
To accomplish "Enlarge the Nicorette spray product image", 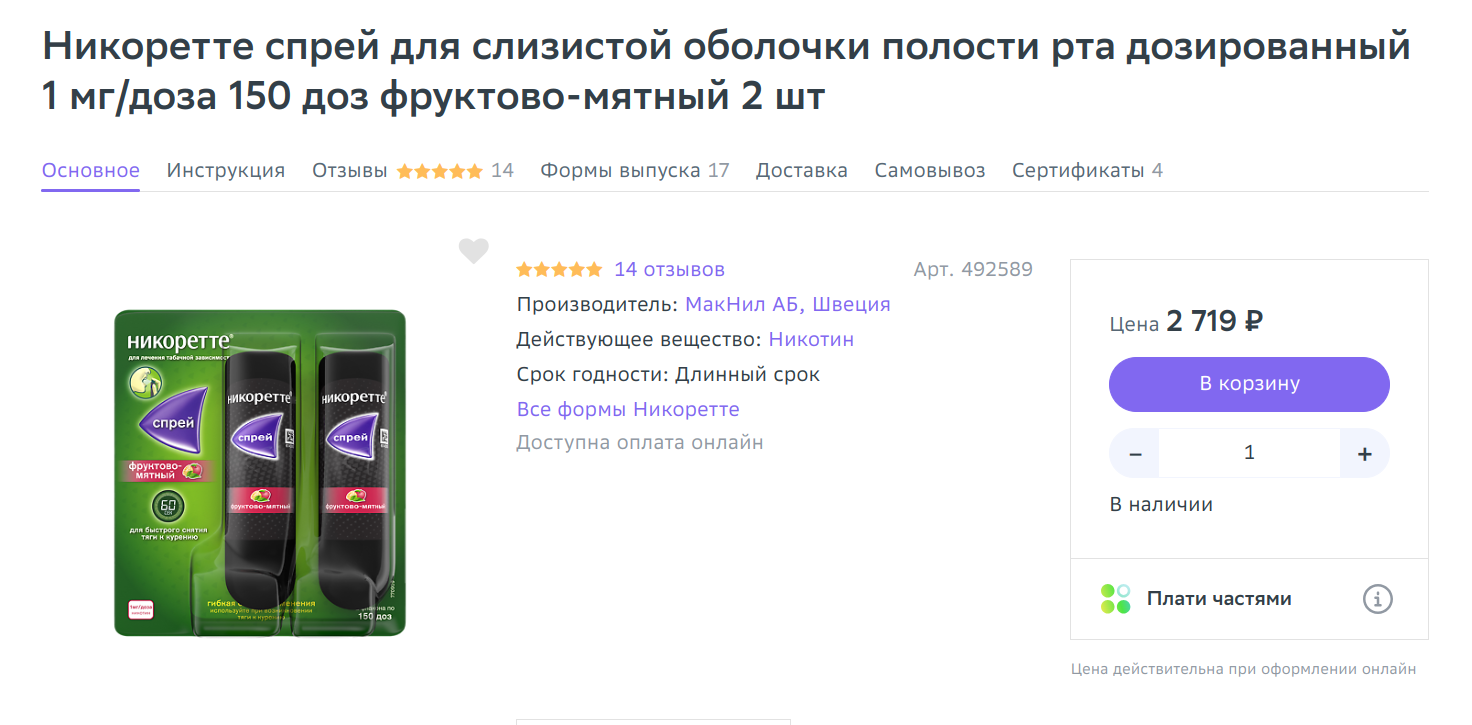I will [260, 473].
